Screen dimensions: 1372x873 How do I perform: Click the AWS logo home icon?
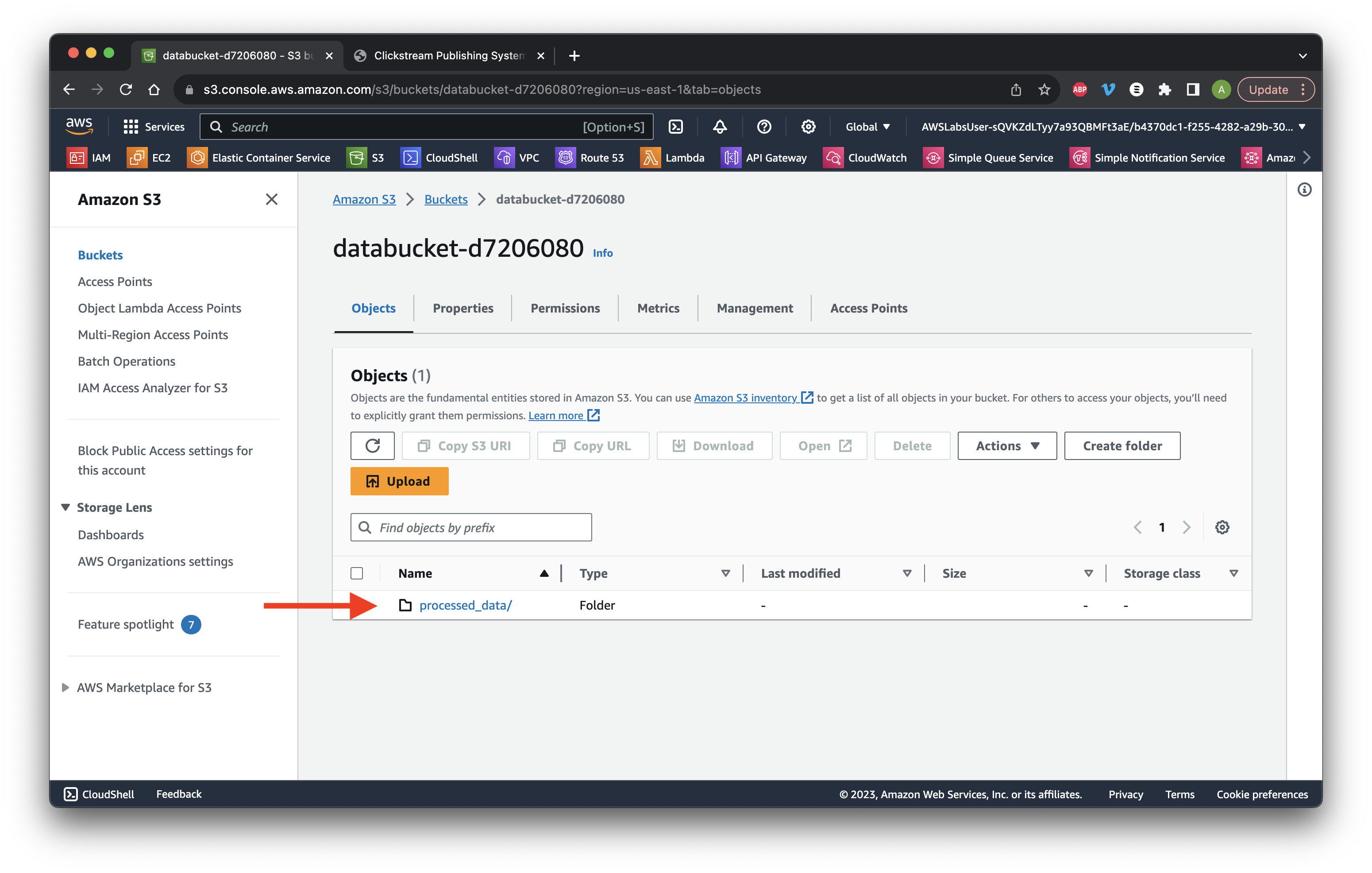(x=79, y=126)
